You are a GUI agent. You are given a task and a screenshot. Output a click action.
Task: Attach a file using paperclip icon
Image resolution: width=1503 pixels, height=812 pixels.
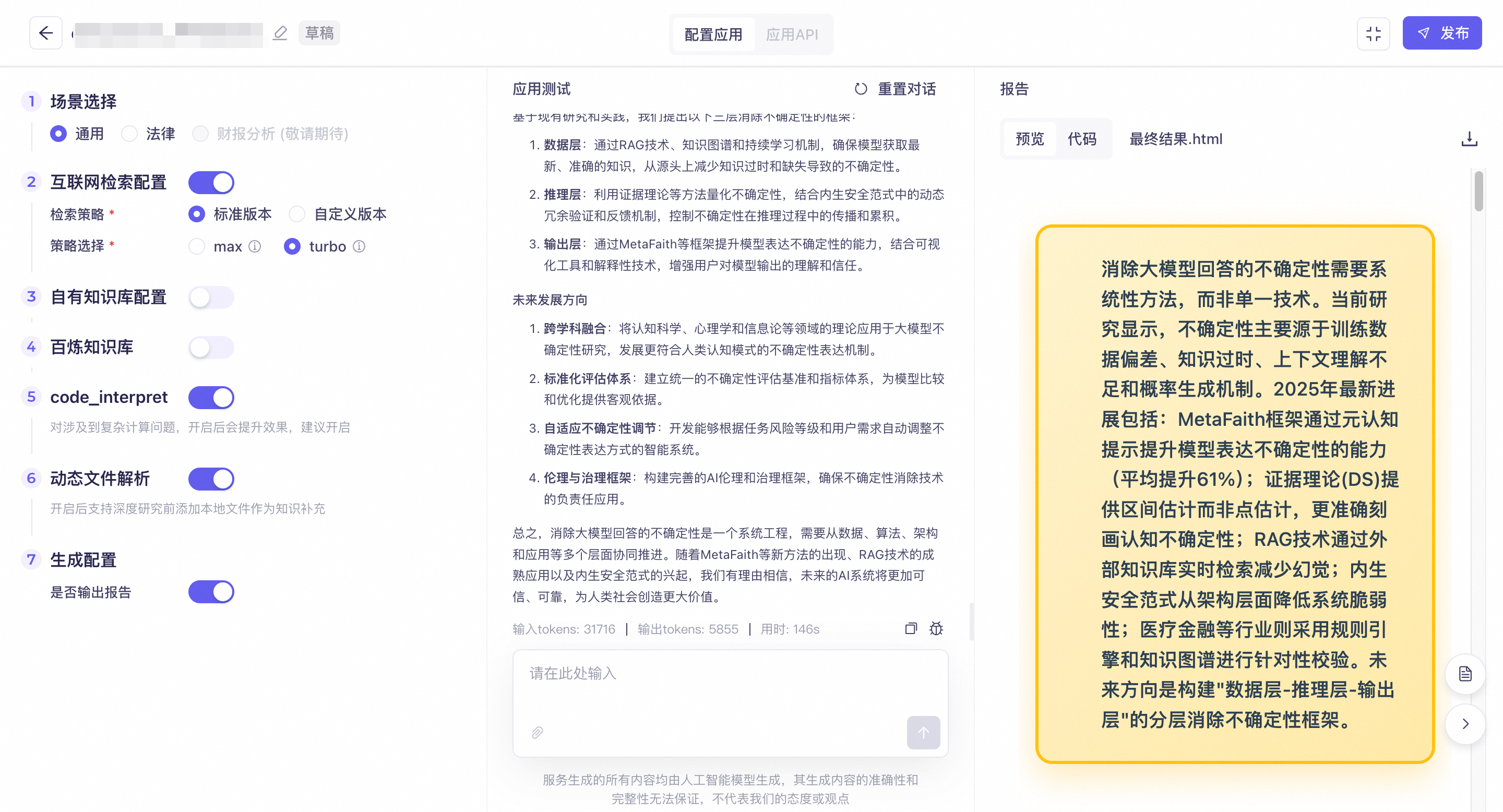pos(538,733)
